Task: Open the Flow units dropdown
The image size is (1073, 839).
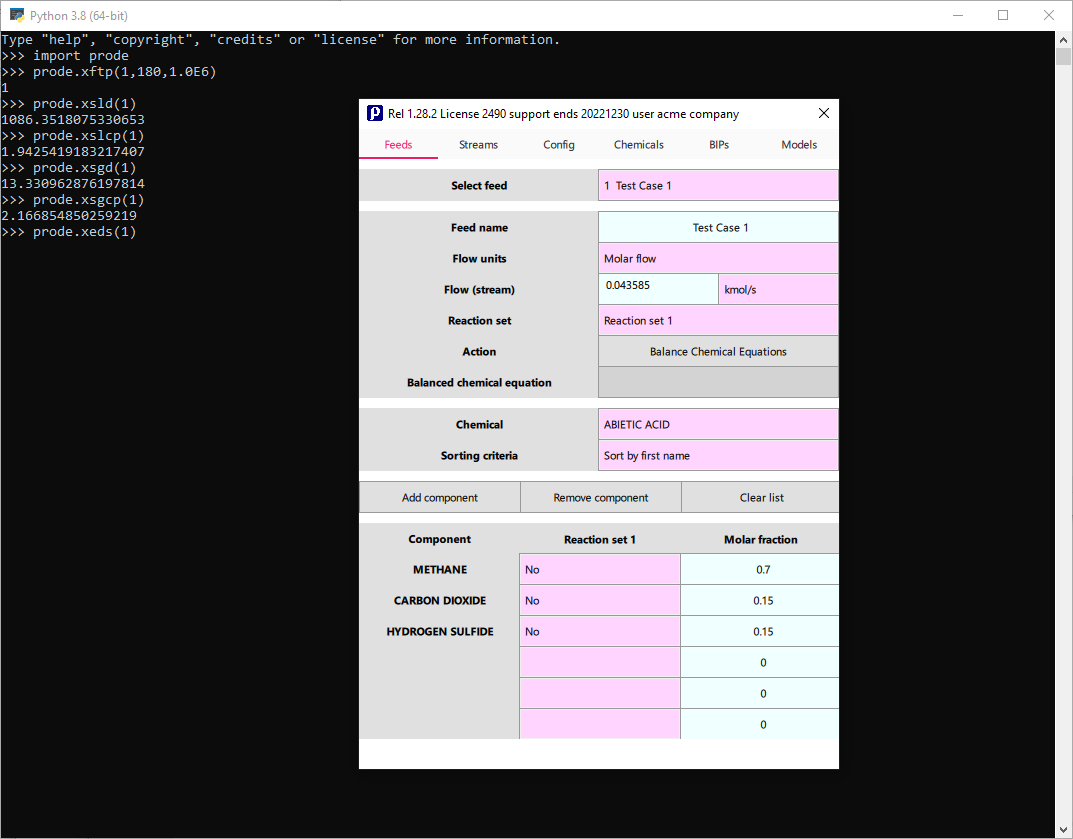Action: [x=718, y=259]
